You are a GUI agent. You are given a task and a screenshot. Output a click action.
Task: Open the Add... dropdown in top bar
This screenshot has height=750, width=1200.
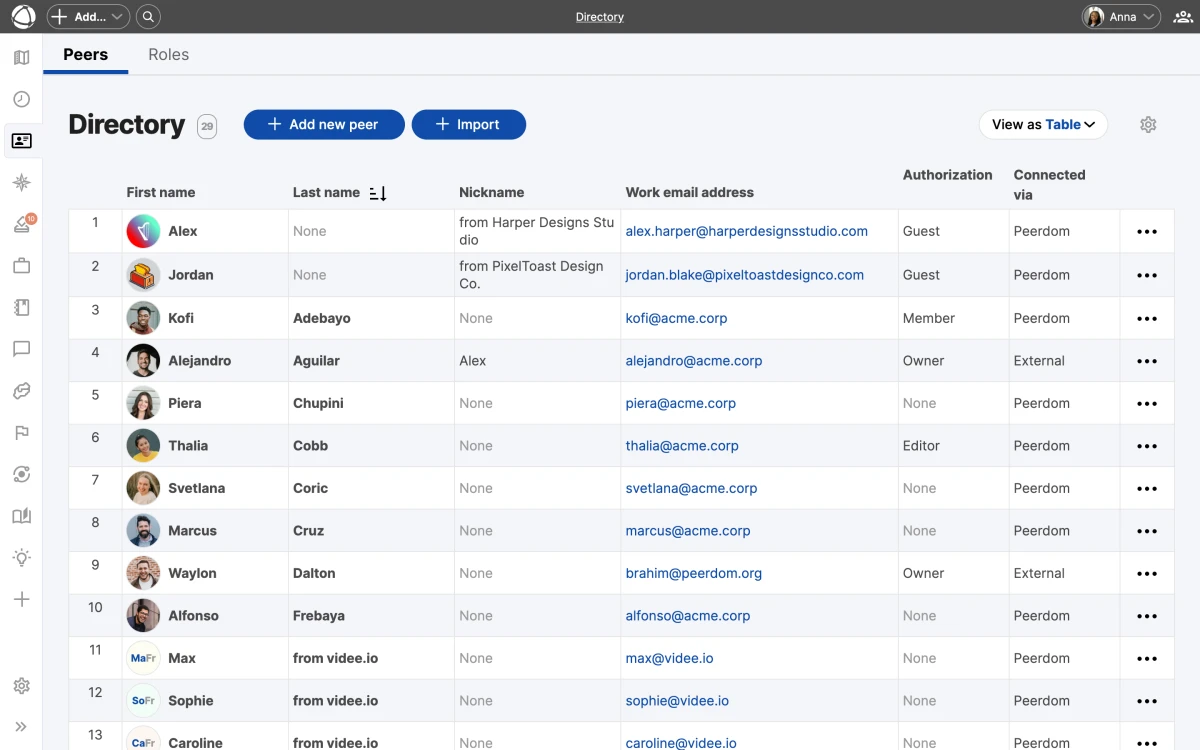(87, 16)
